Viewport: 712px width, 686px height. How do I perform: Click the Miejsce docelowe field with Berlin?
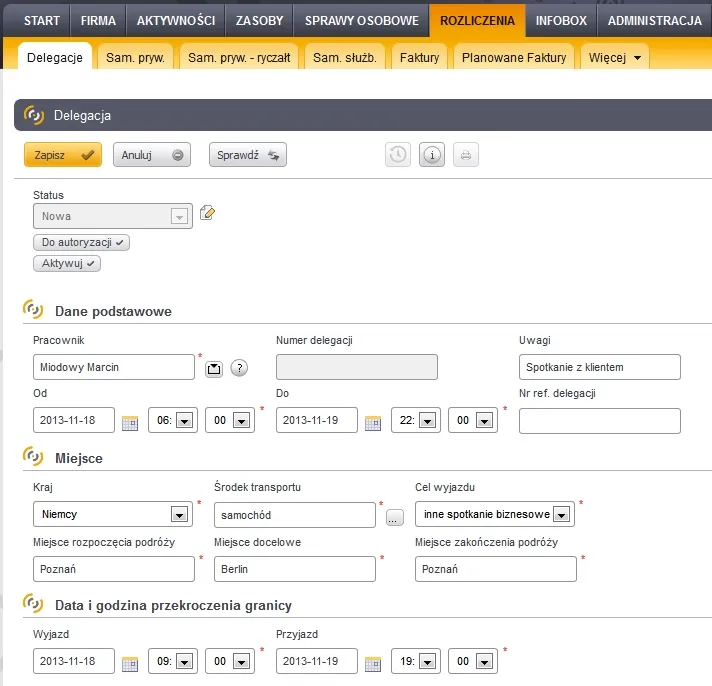[294, 569]
